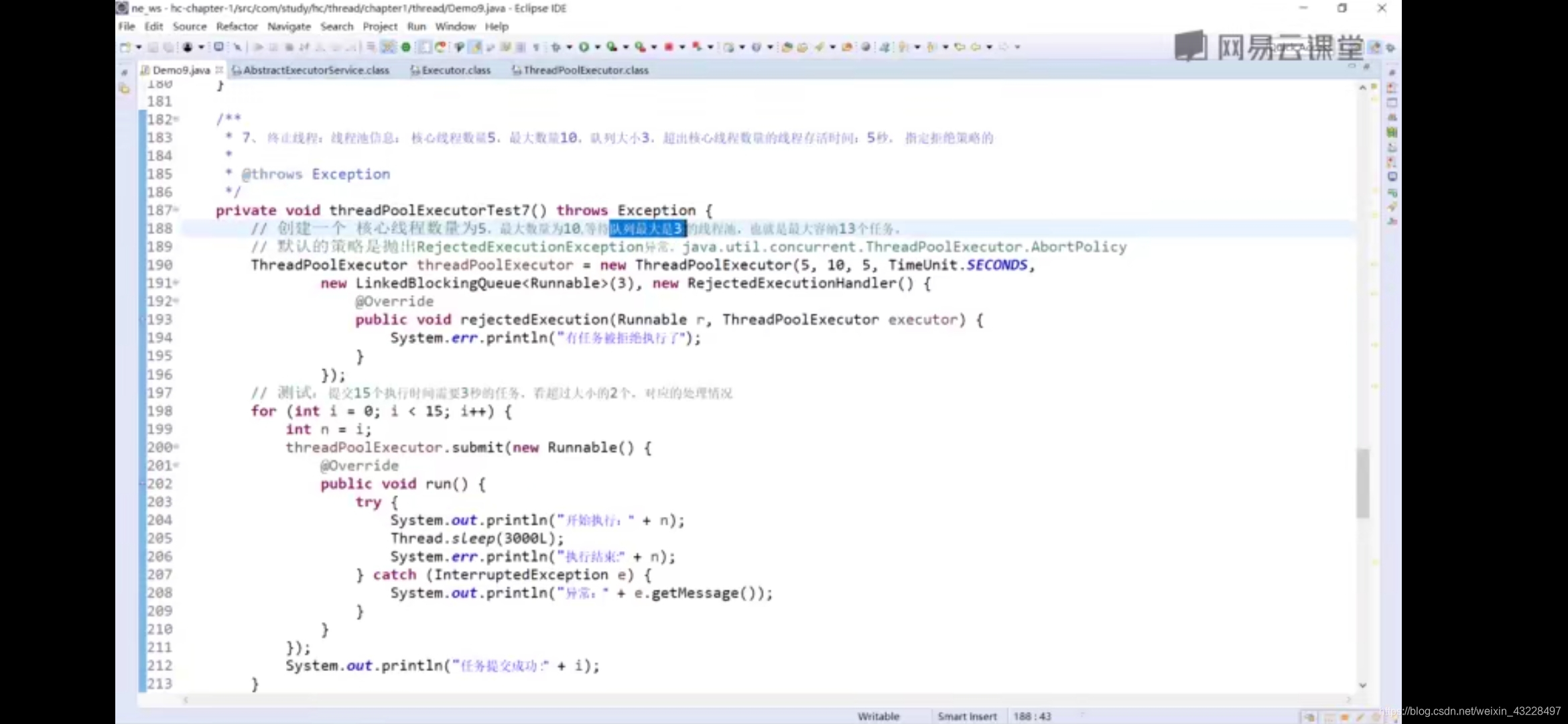Image resolution: width=1568 pixels, height=724 pixels.
Task: Open the Run menu
Action: pos(416,26)
